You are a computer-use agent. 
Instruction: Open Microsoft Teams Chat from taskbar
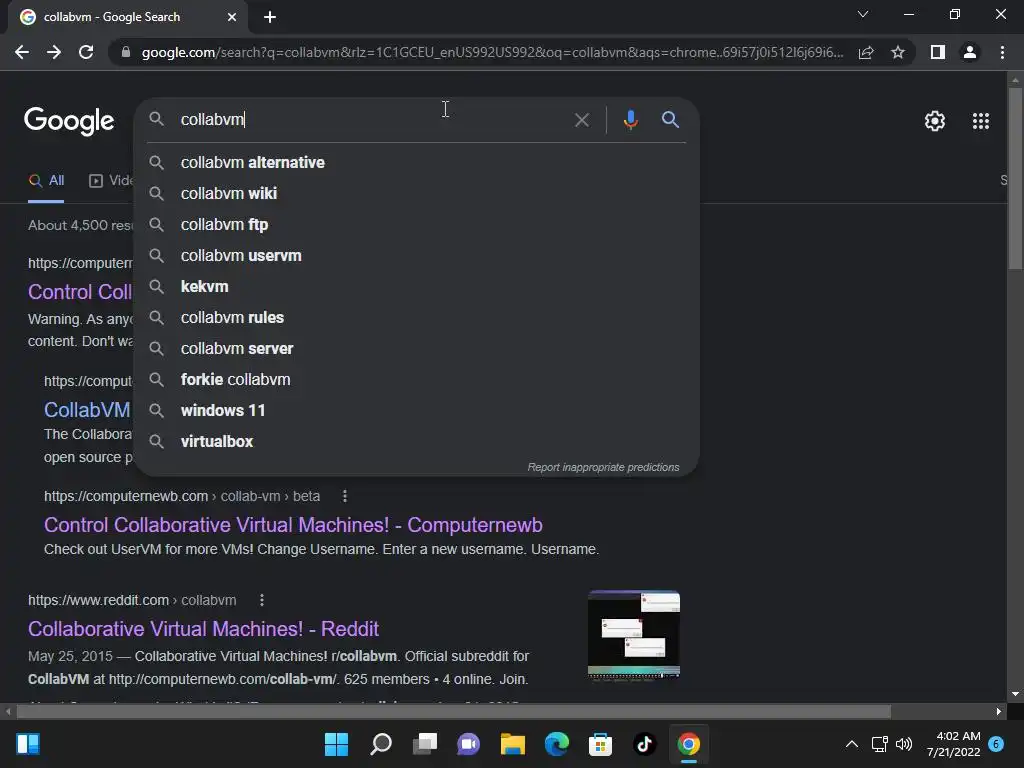point(468,744)
